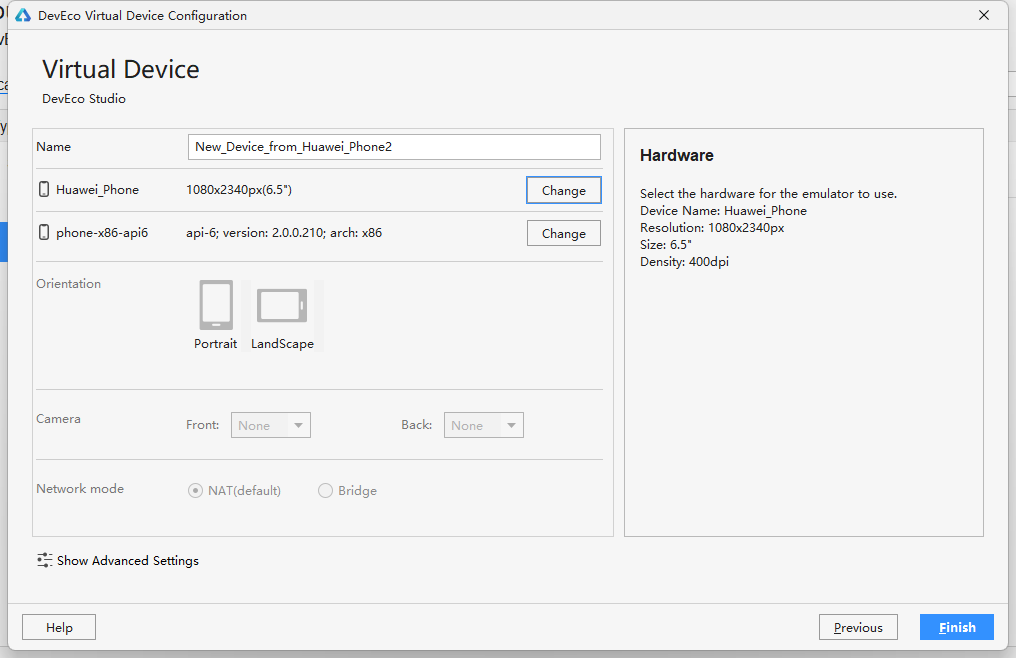Click the phone icon beside Huawei_Phone
The width and height of the screenshot is (1016, 658).
click(x=44, y=189)
